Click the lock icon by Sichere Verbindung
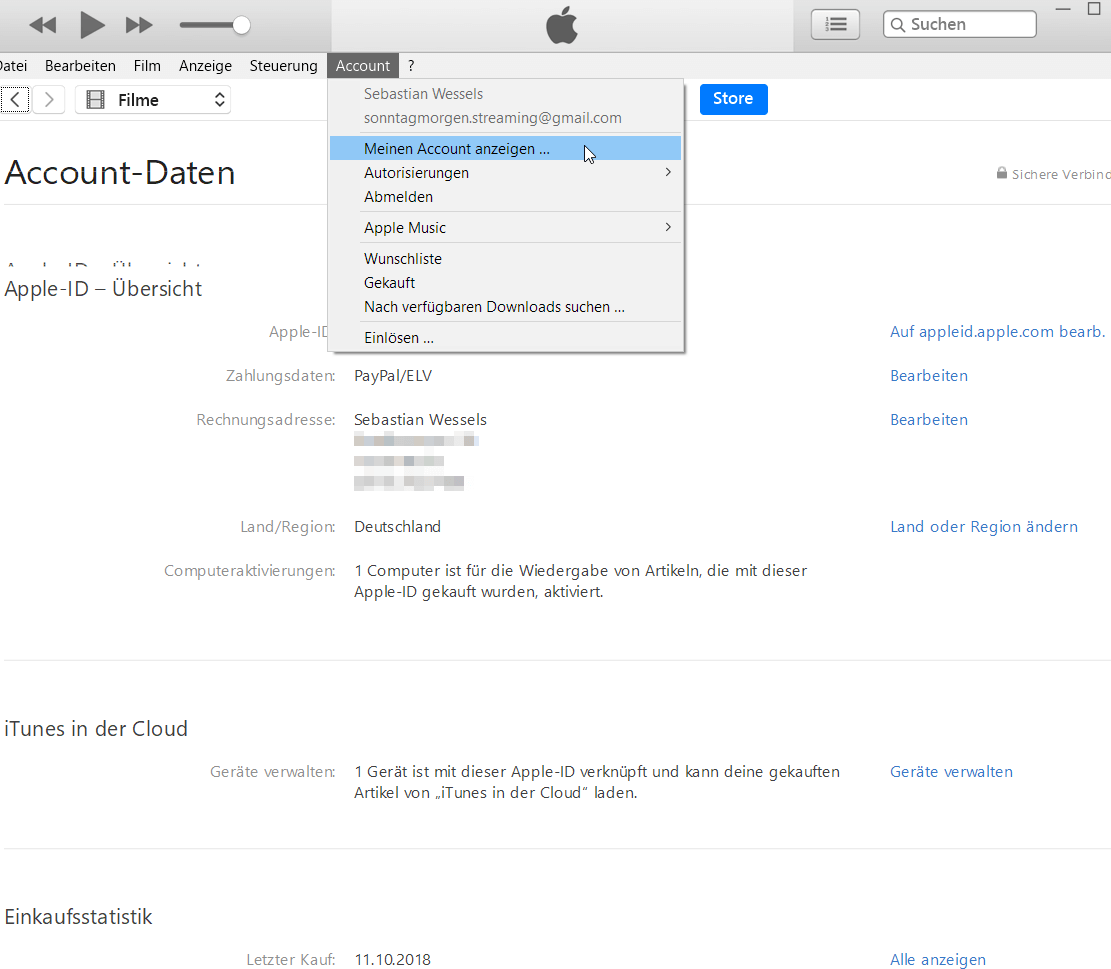This screenshot has width=1111, height=969. pyautogui.click(x=1002, y=173)
